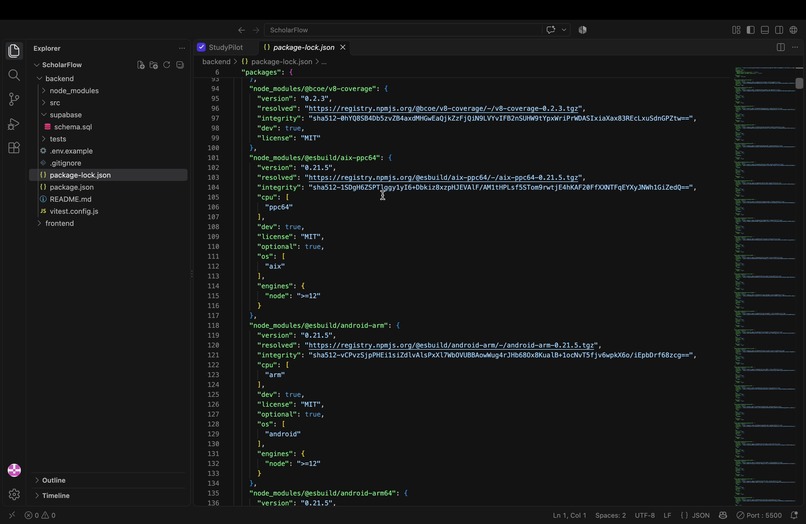Open the chat icon in title bar
The height and width of the screenshot is (524, 806).
click(551, 30)
